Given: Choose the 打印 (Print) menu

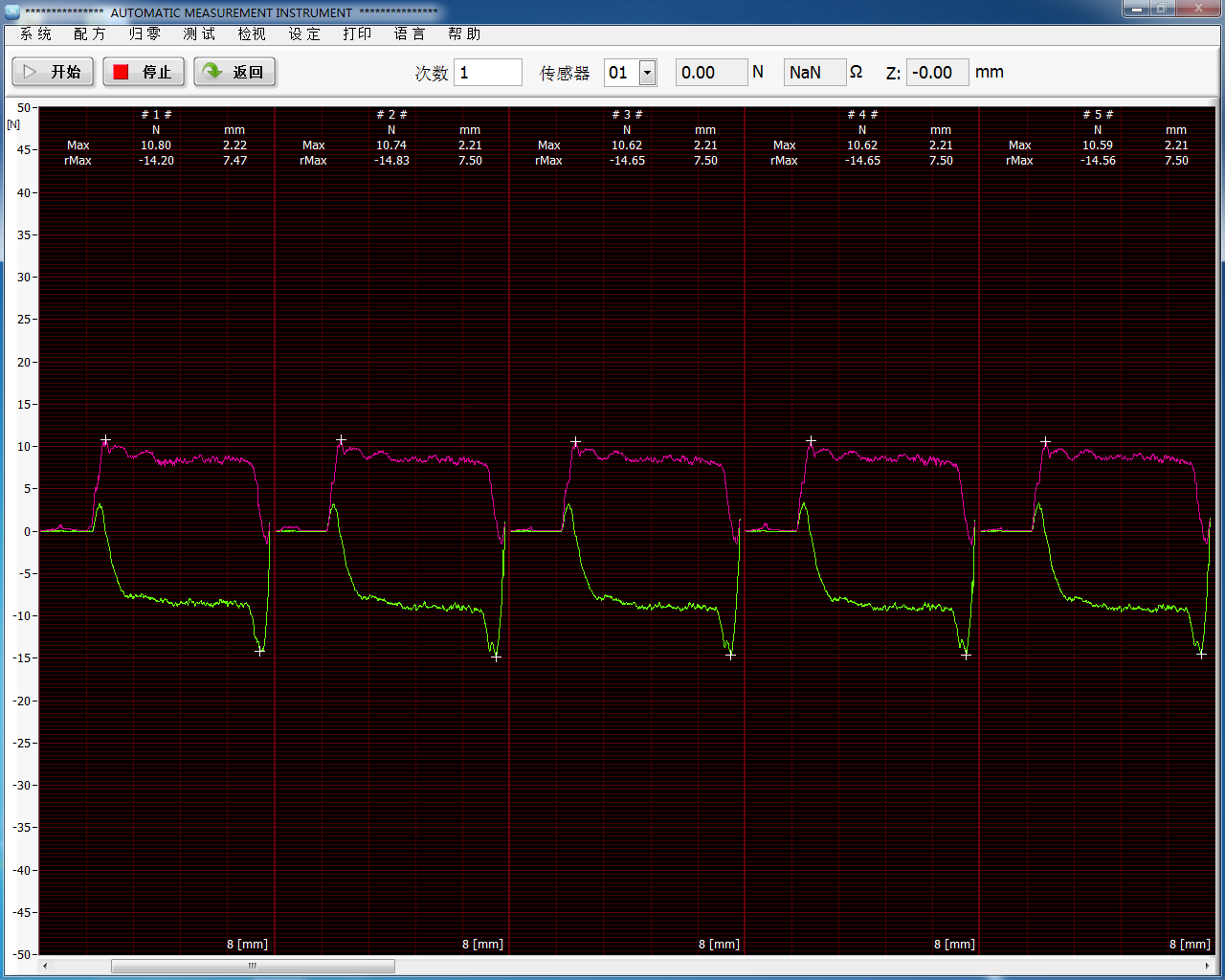Looking at the screenshot, I should coord(357,34).
